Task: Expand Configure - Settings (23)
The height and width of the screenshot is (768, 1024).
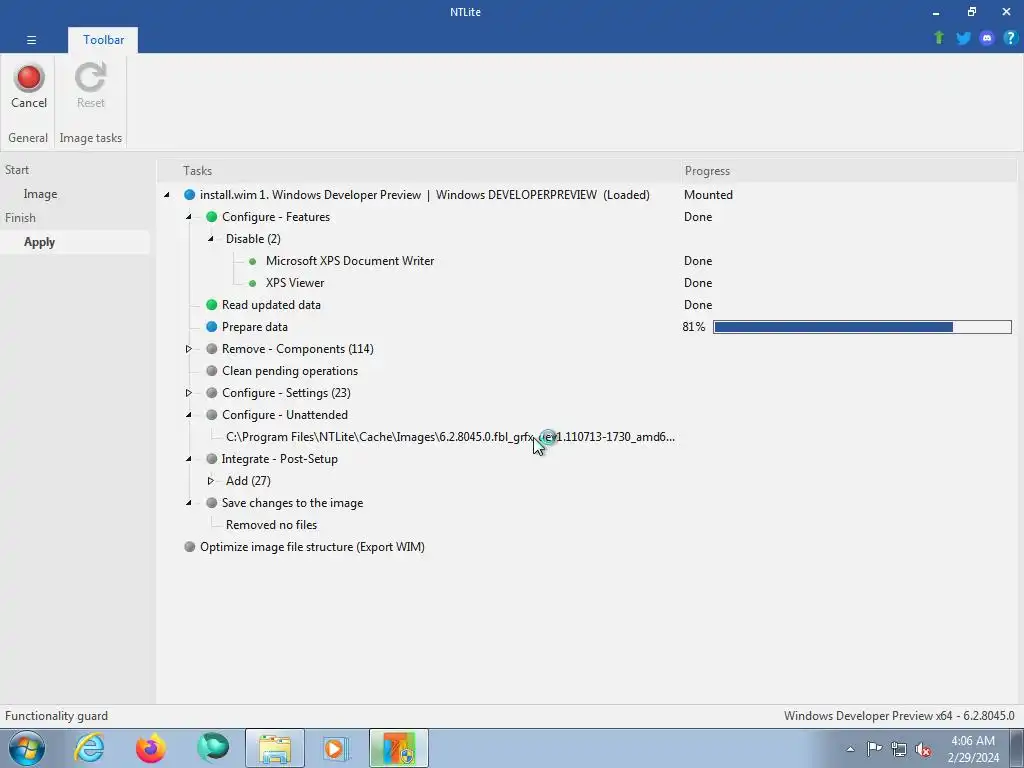Action: [x=189, y=392]
